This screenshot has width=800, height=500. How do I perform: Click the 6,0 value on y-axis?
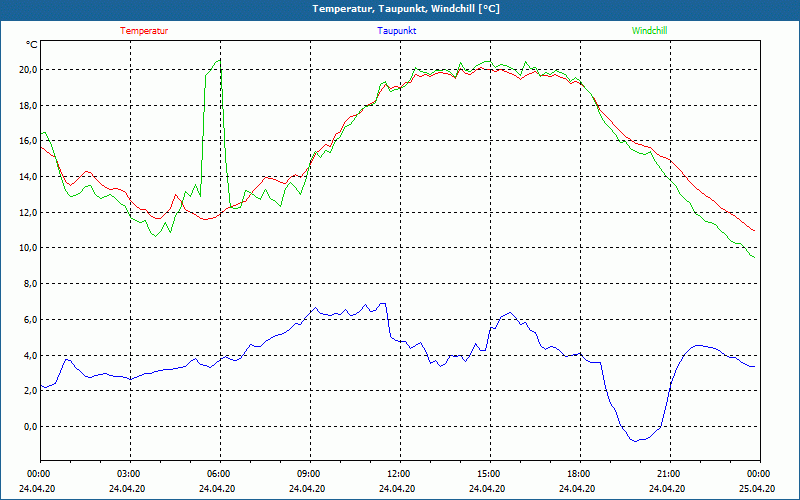[x=29, y=320]
